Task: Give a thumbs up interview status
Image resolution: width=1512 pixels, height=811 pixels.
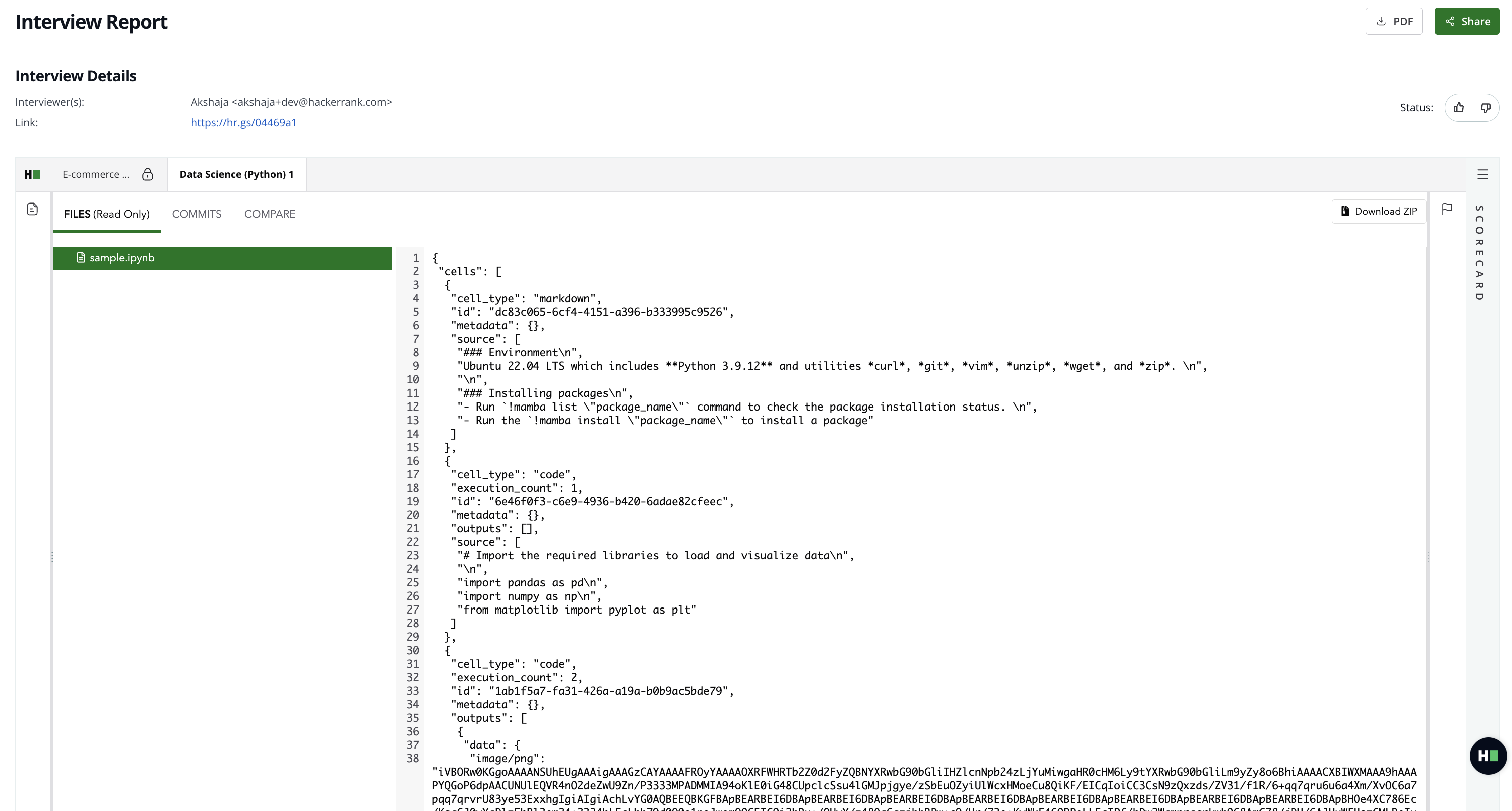Action: (x=1459, y=107)
